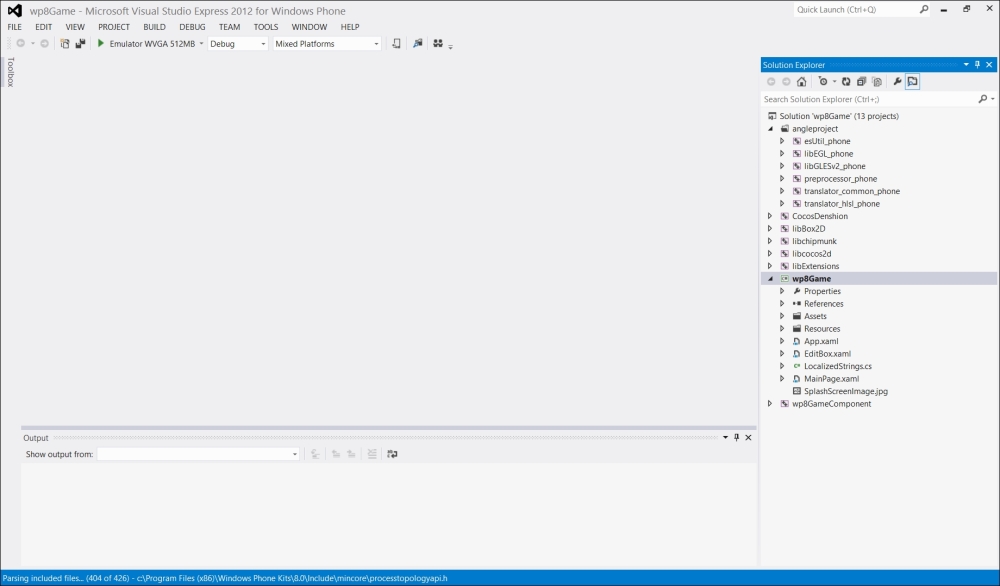Click the Go to Next Message output icon

[x=351, y=454]
